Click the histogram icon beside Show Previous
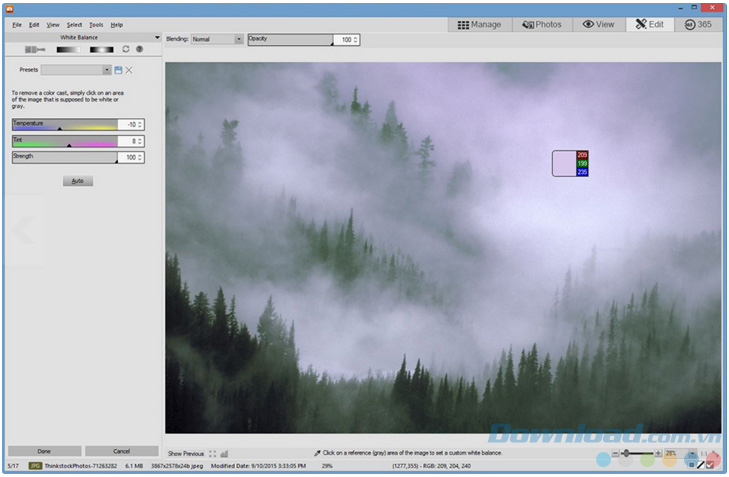The width and height of the screenshot is (729, 477). (x=224, y=453)
